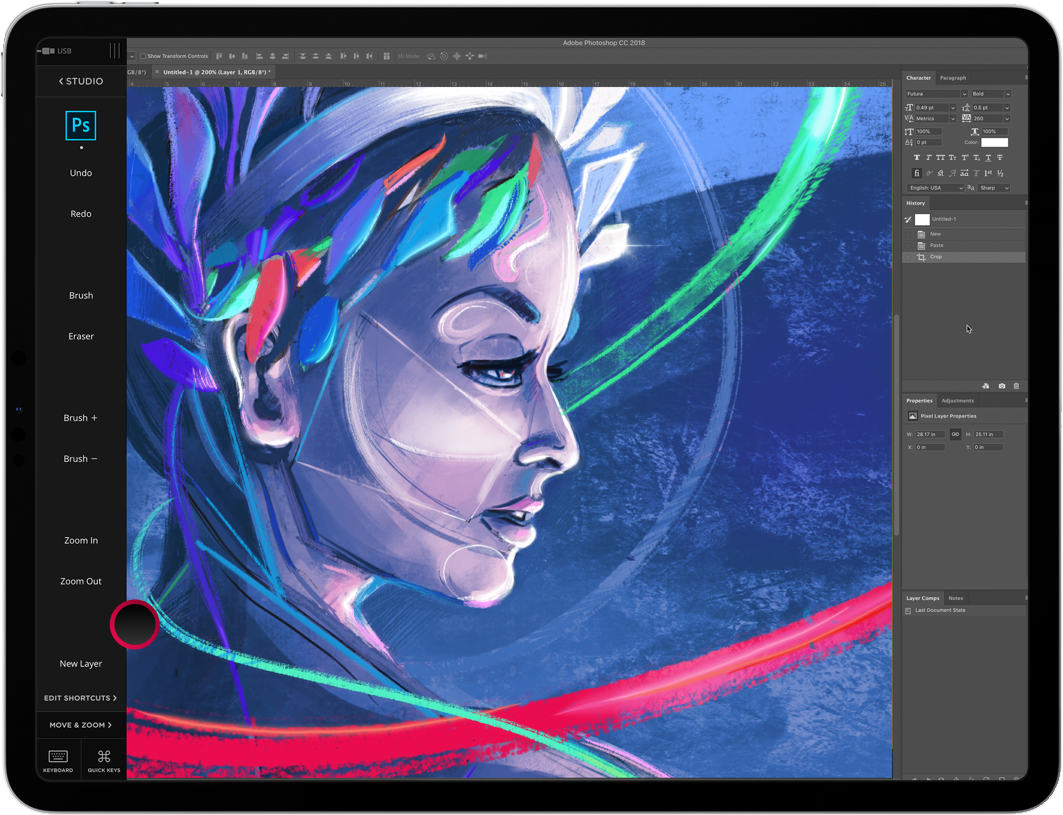Screen dimensions: 1063x815
Task: Go back to Studio
Action: click(81, 81)
